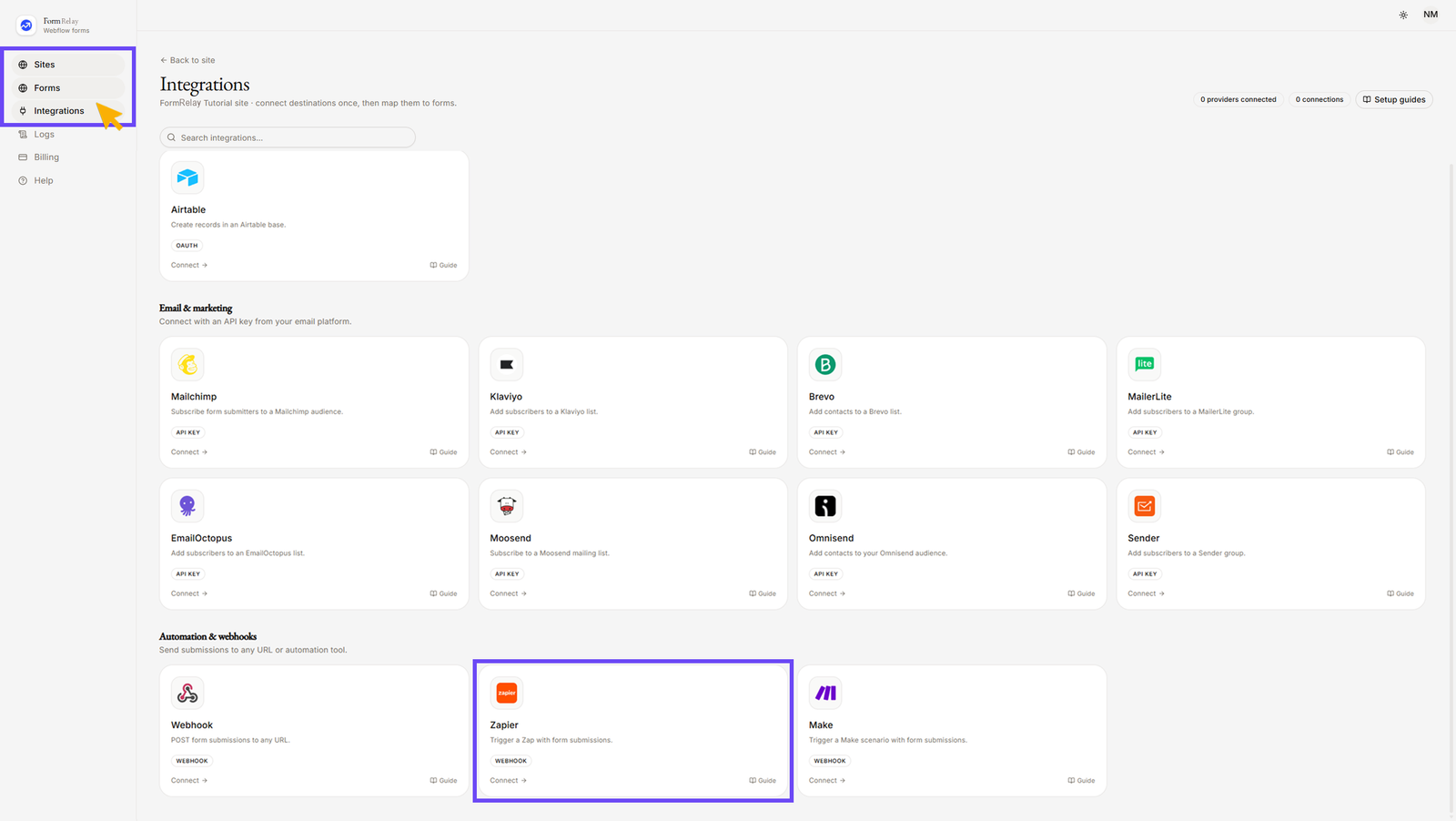Open the Airtable Guide link
Image resolution: width=1456 pixels, height=821 pixels.
[444, 266]
